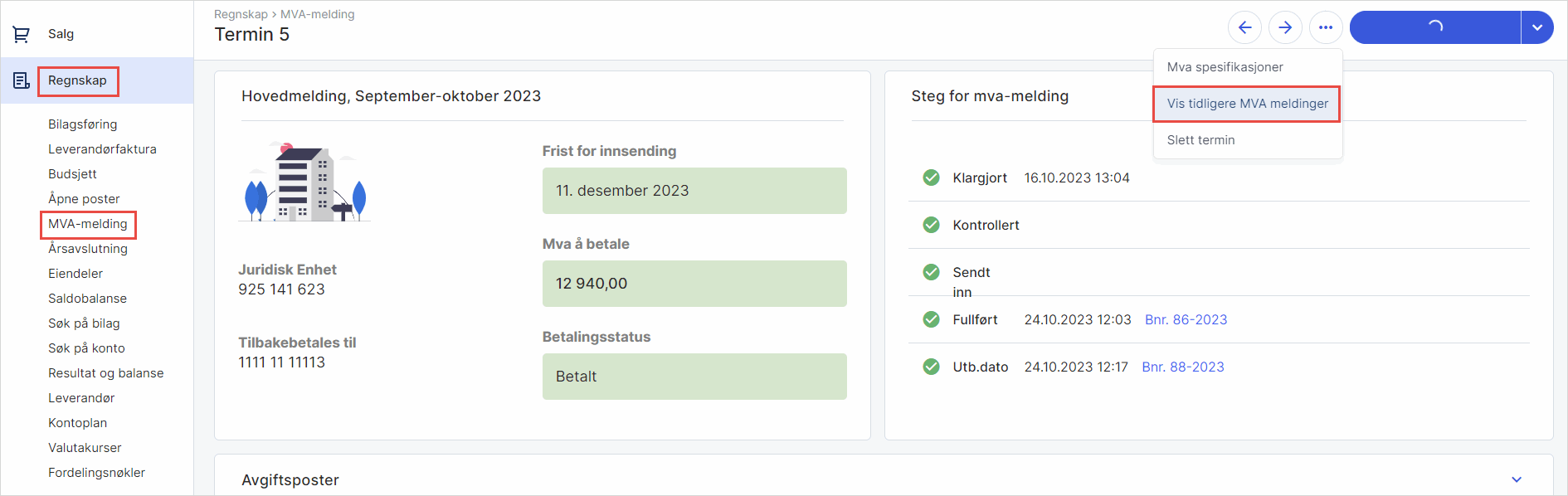Click the blue loading primary button

tap(1434, 27)
